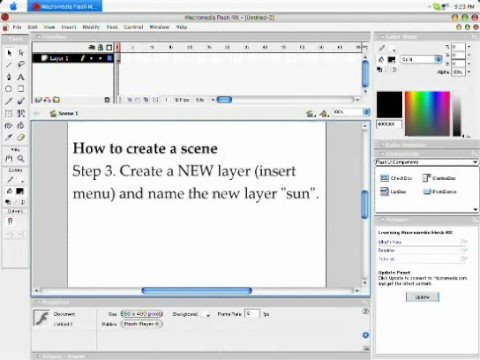Viewport: 480px width, 360px height.
Task: Toggle Layer 1 visibility dot
Action: (x=91, y=59)
